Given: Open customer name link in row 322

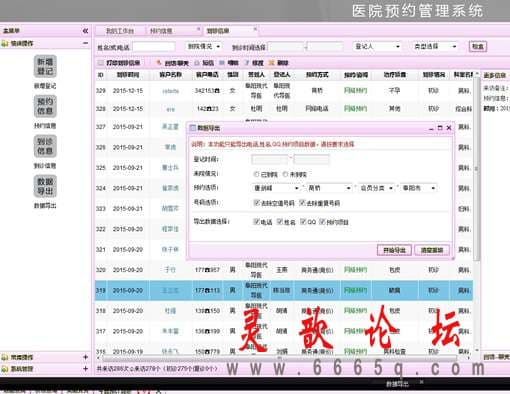Looking at the screenshot, I should click(170, 229).
